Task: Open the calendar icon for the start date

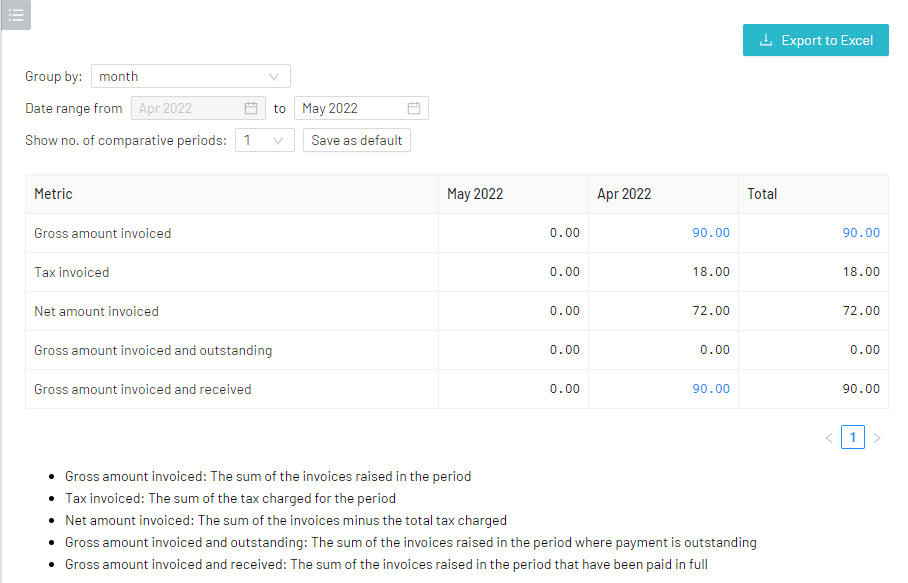Action: (250, 108)
